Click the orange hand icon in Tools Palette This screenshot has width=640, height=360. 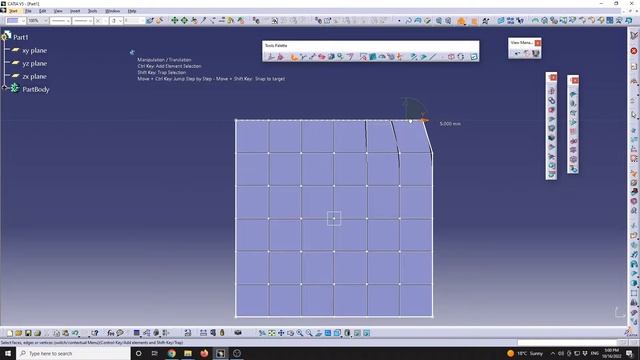tap(294, 57)
